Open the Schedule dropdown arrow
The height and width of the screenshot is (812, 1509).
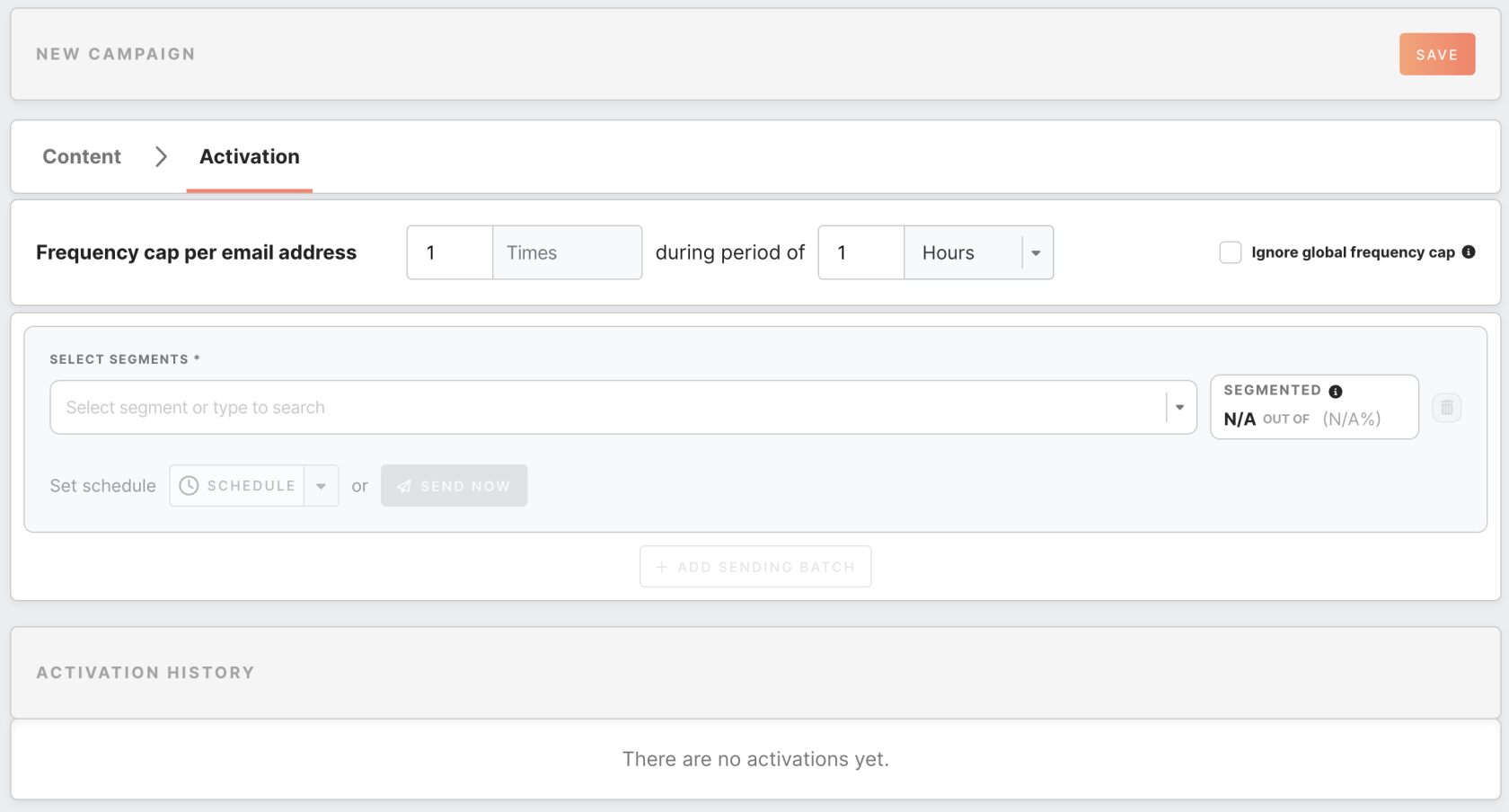(321, 486)
